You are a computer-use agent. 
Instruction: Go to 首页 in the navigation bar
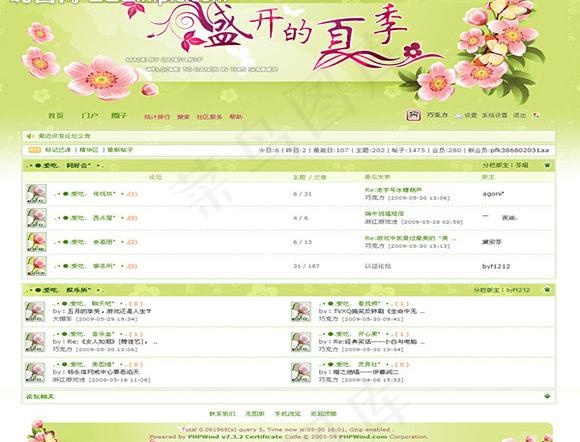[56, 116]
